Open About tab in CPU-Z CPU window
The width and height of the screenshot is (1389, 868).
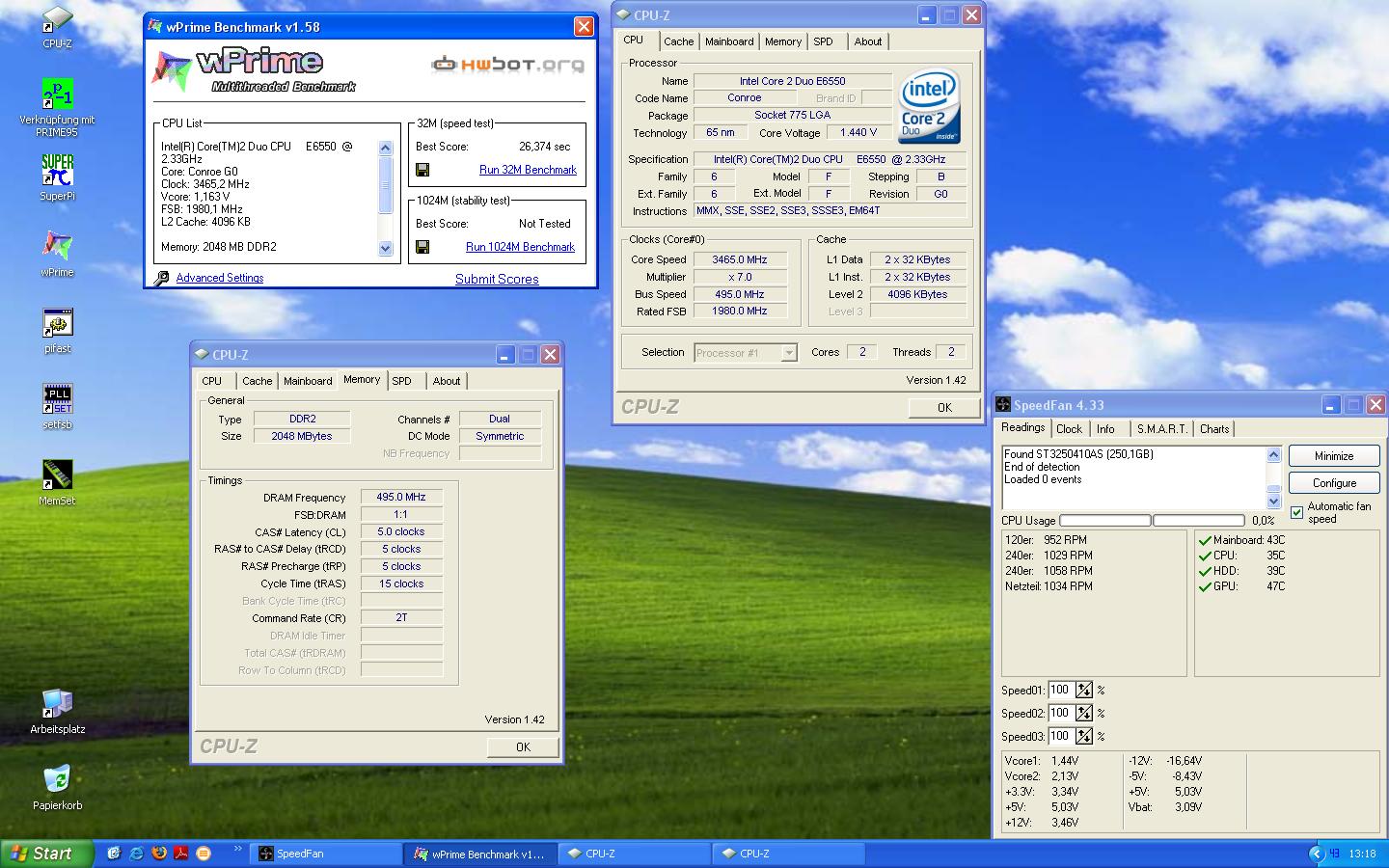(868, 41)
